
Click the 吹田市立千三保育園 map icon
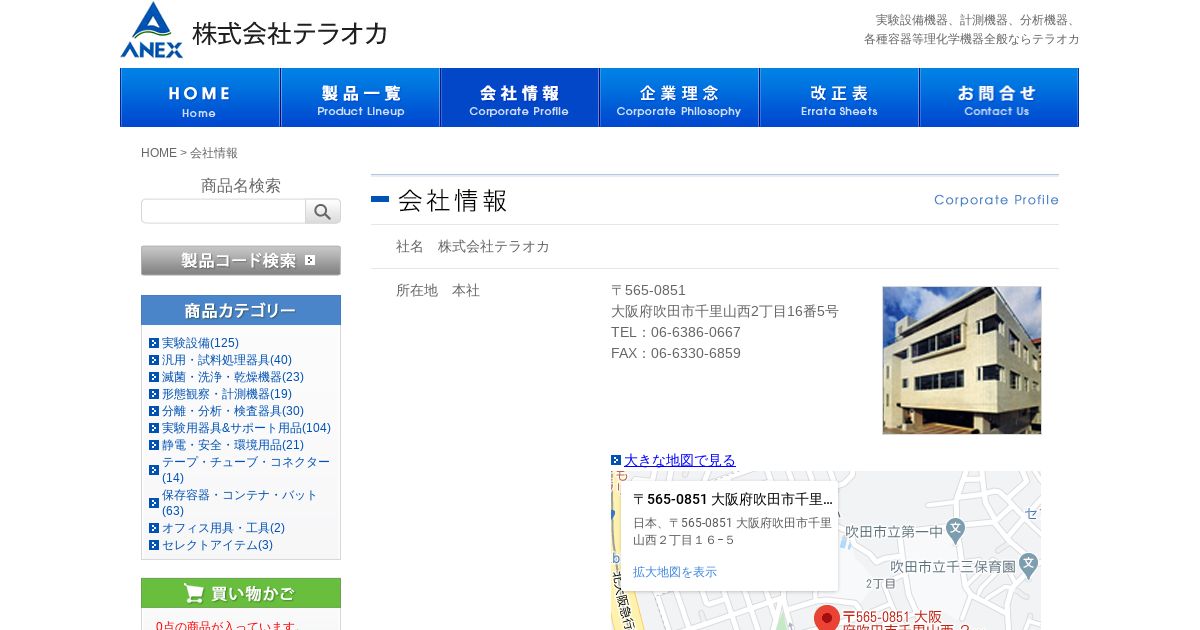click(1030, 566)
